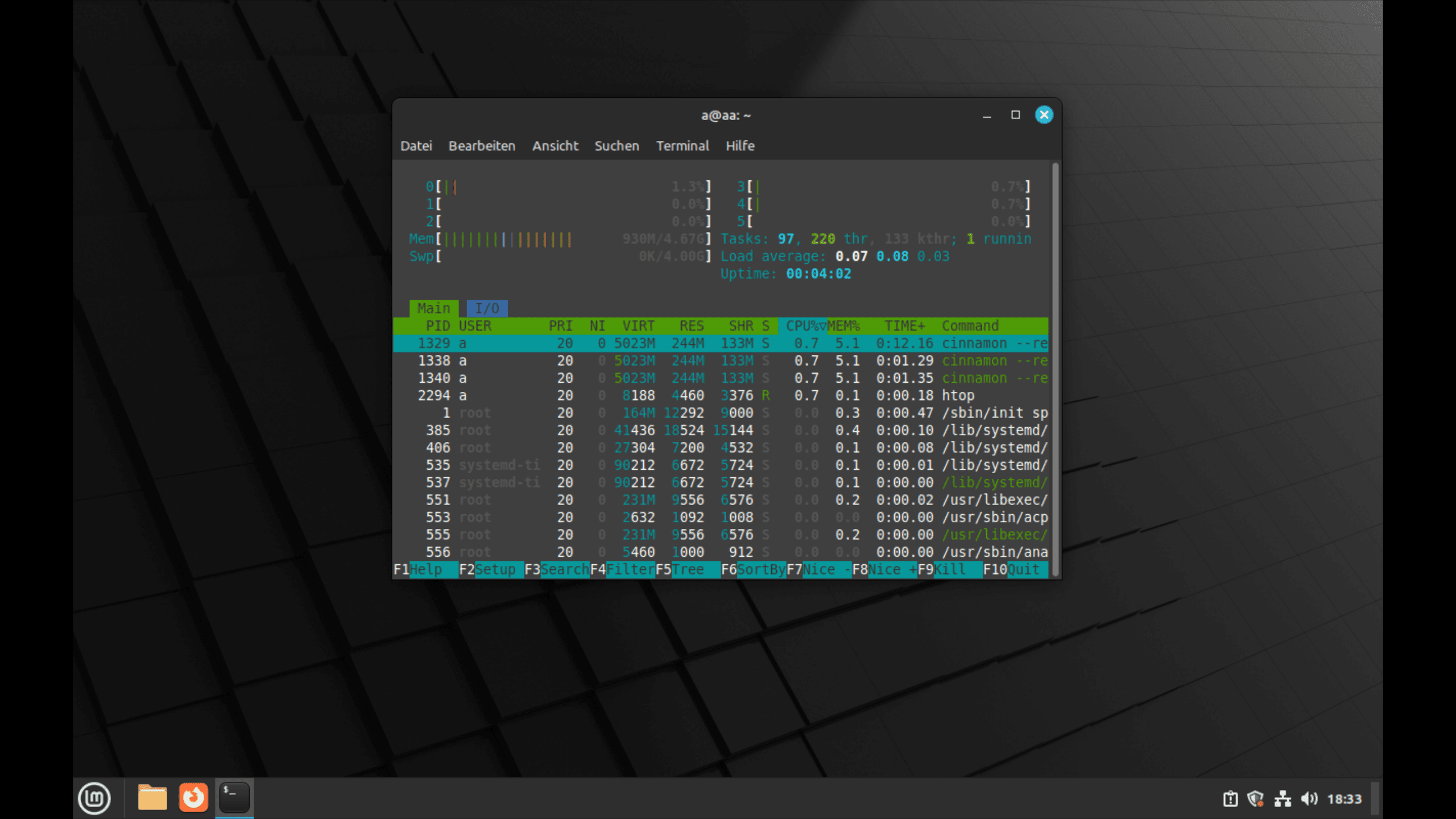Open the network connections tray icon
This screenshot has width=1456, height=819.
click(1283, 799)
